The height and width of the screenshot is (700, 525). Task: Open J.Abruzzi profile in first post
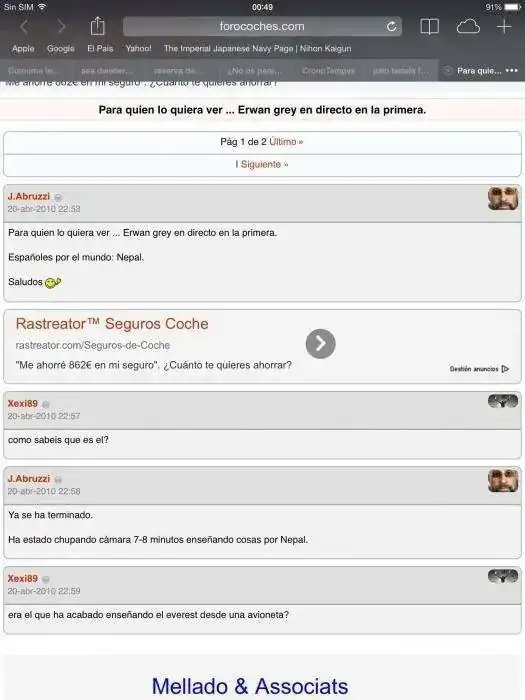[29, 196]
